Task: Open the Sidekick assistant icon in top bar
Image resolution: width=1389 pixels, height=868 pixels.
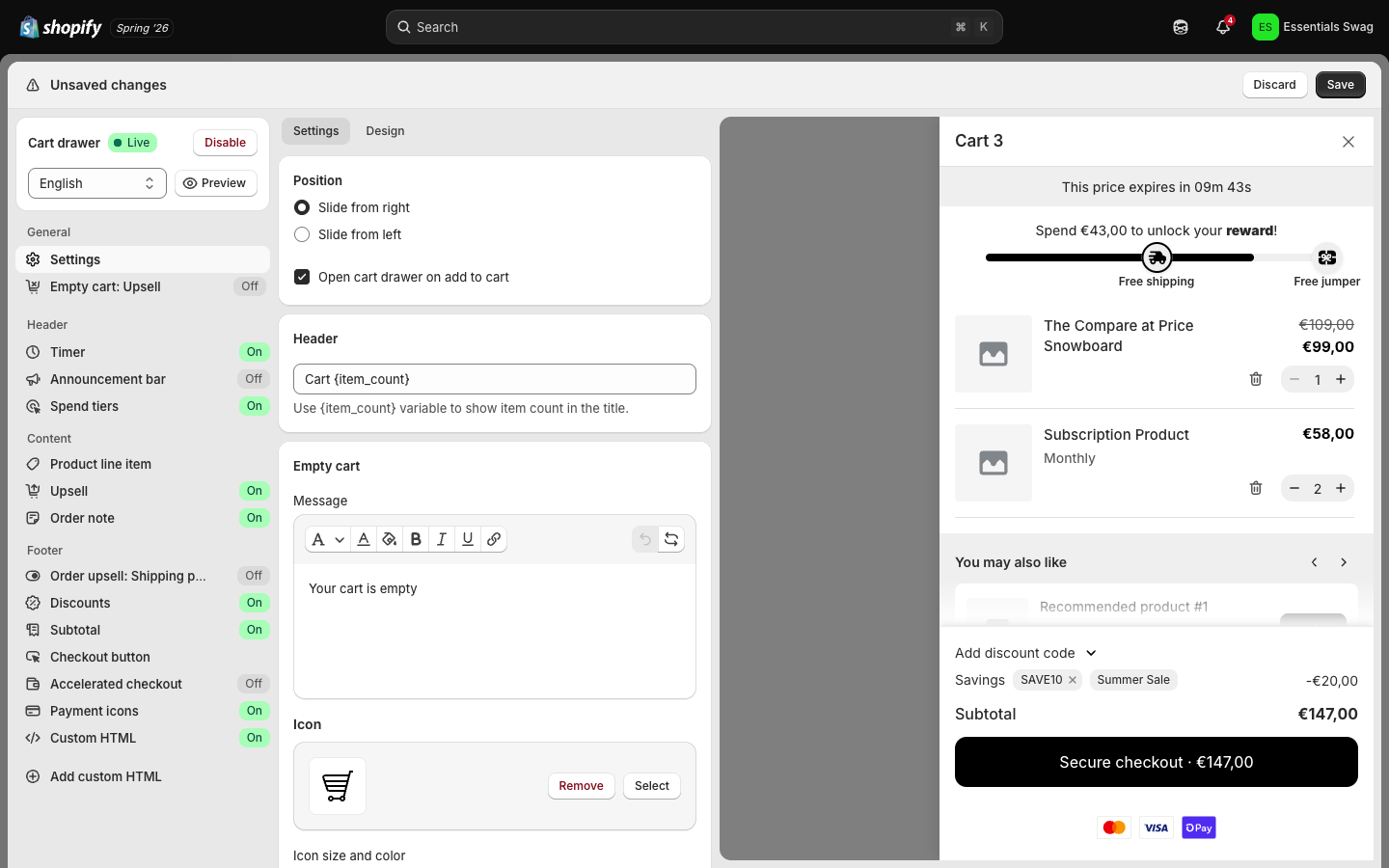Action: click(1181, 27)
